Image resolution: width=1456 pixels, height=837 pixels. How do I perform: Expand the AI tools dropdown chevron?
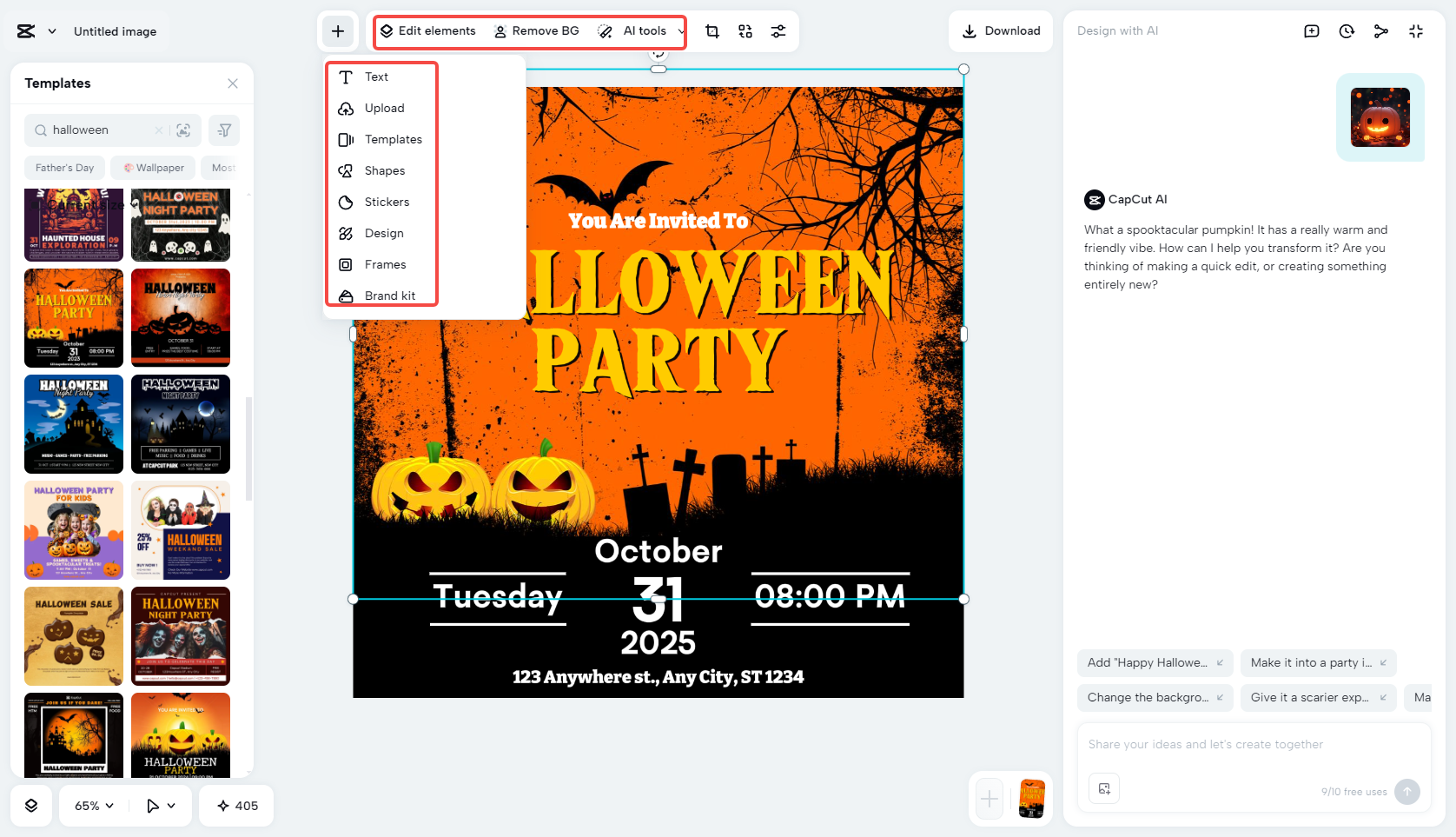coord(681,30)
